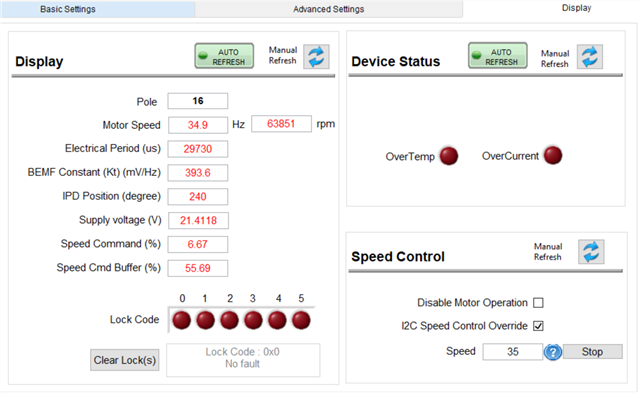Image resolution: width=640 pixels, height=393 pixels.
Task: Click Speed Cmd Buffer value 55.69
Action: [198, 268]
